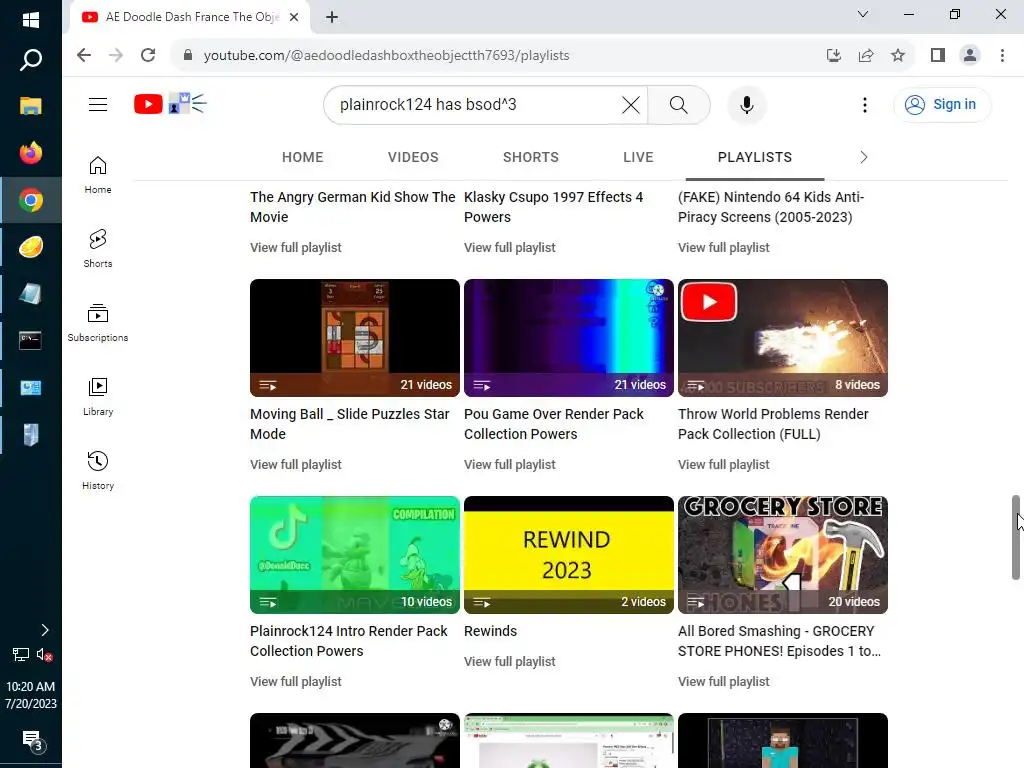Image resolution: width=1024 pixels, height=768 pixels.
Task: Clear the search box with the X icon
Action: (x=631, y=104)
